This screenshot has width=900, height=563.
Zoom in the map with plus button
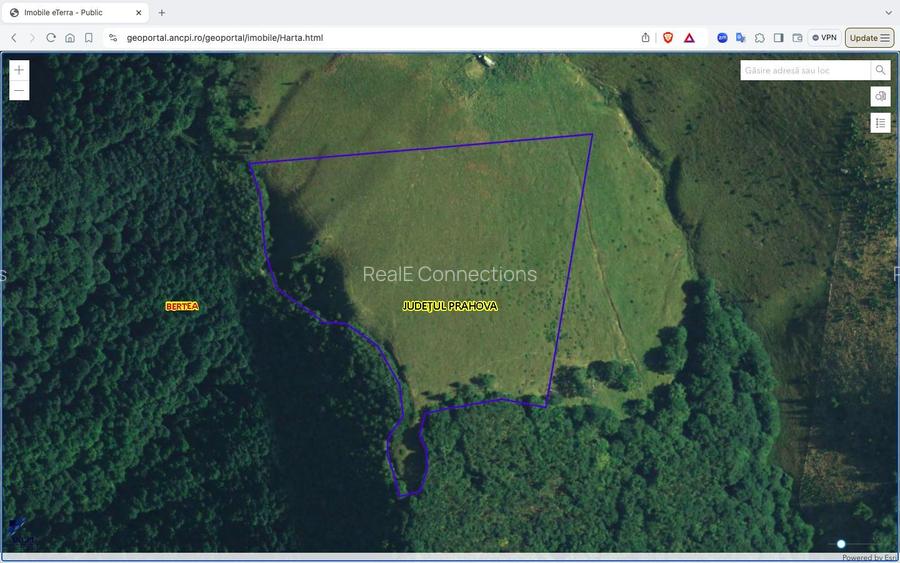19,70
